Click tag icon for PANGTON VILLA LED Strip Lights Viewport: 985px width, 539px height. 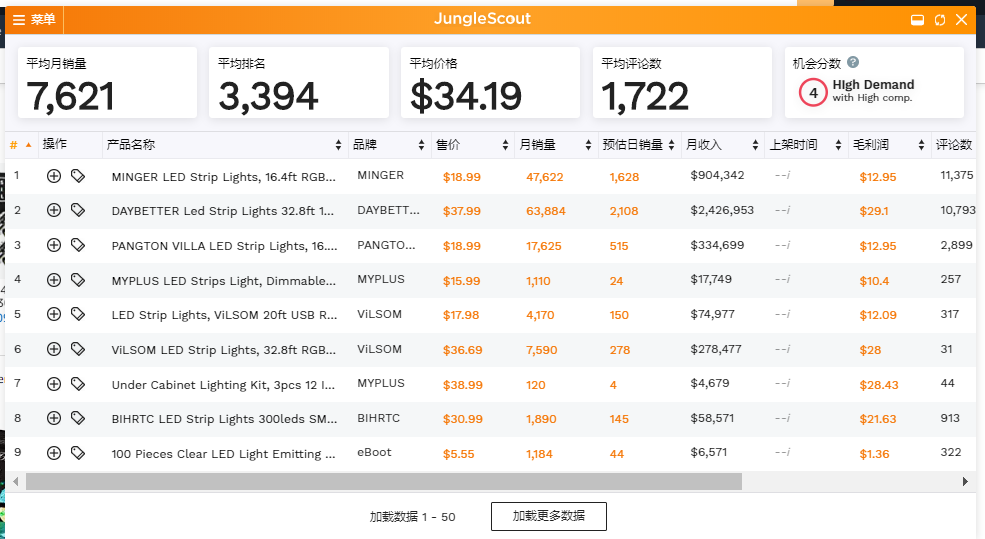[78, 245]
